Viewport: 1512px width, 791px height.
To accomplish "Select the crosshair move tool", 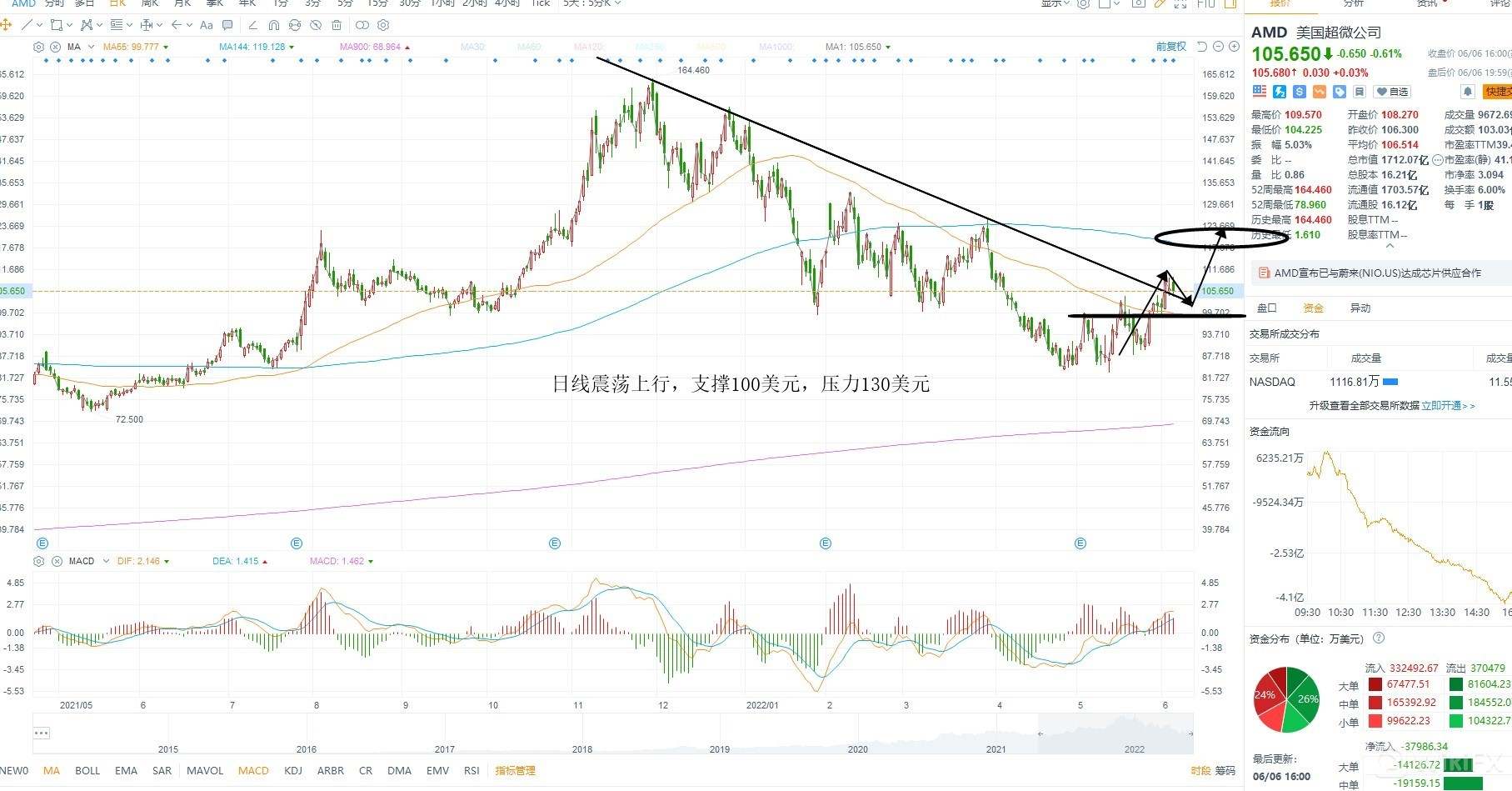I will click(6, 25).
